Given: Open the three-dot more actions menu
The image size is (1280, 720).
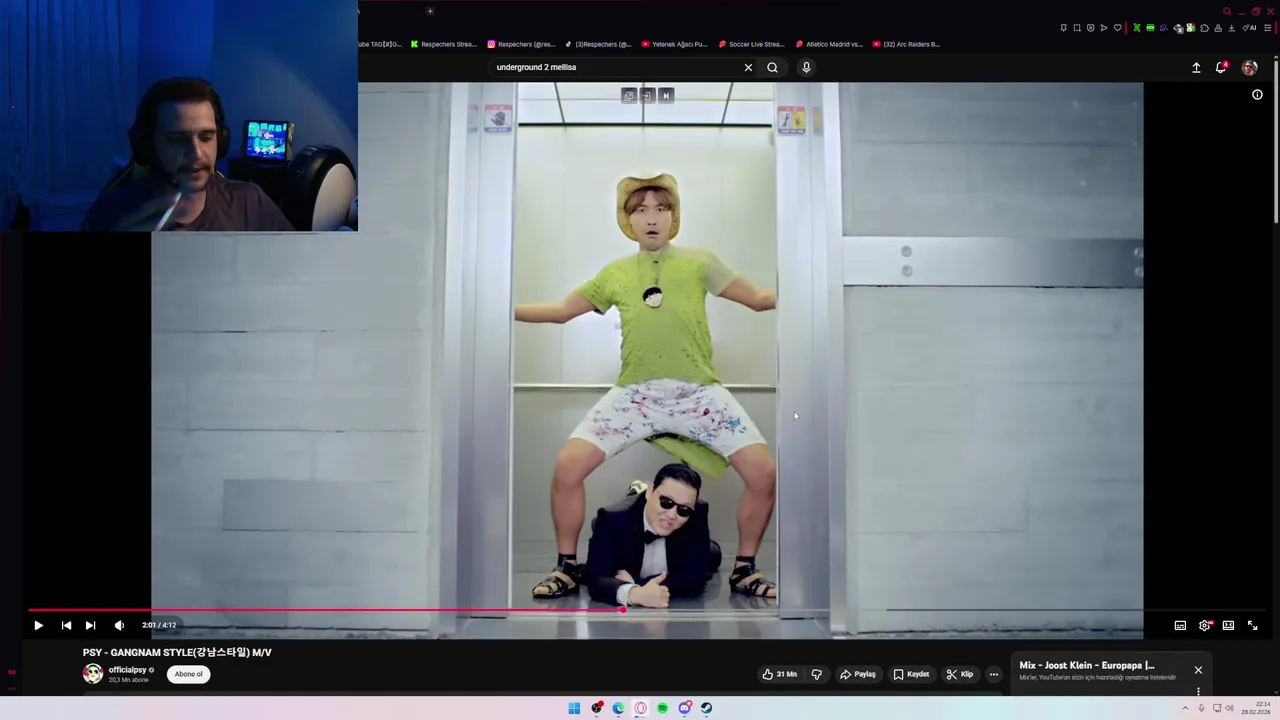Looking at the screenshot, I should (994, 674).
